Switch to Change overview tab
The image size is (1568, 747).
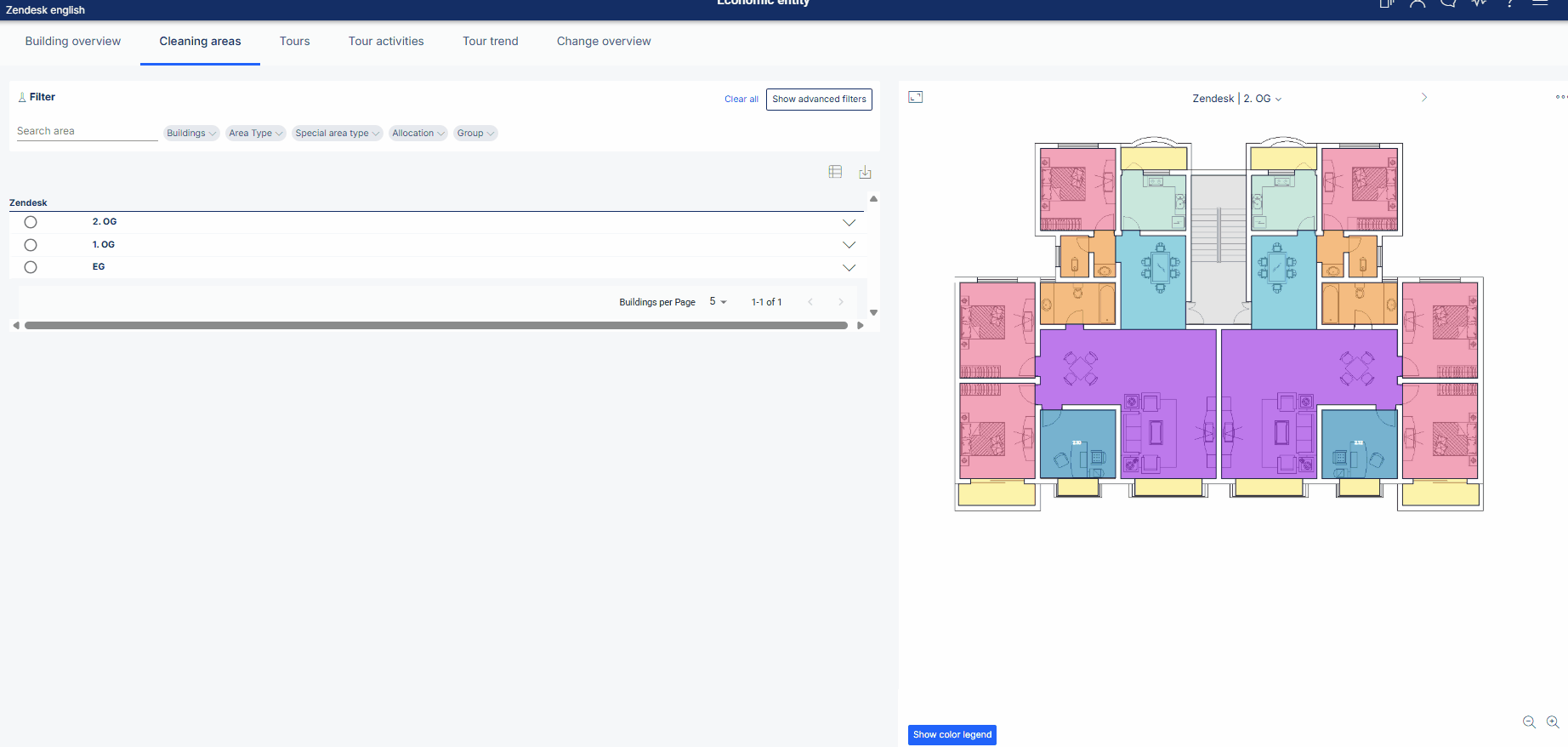[x=604, y=41]
